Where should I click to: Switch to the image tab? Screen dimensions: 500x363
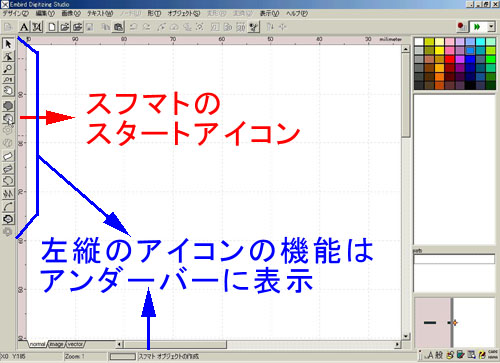(56, 344)
